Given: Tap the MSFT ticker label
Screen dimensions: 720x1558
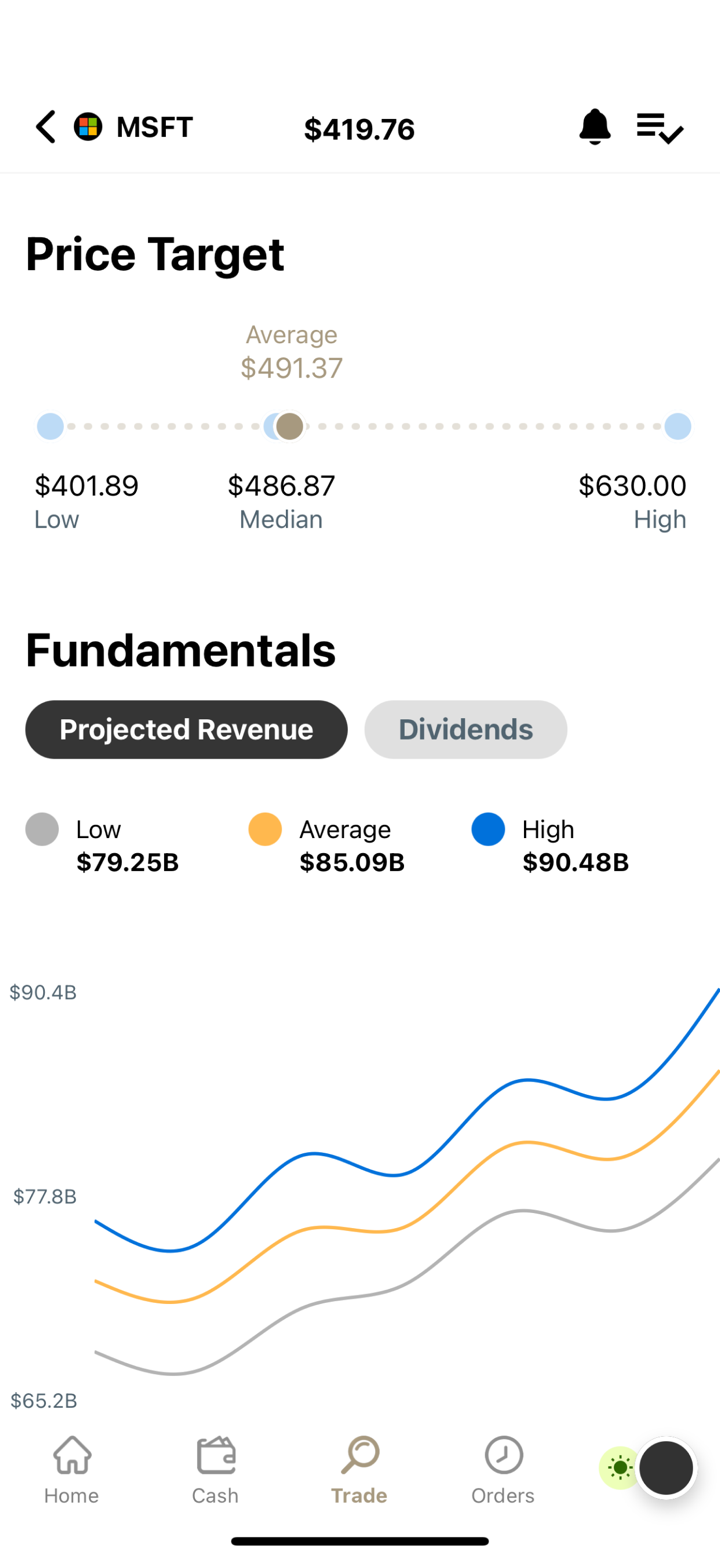Looking at the screenshot, I should coord(155,127).
